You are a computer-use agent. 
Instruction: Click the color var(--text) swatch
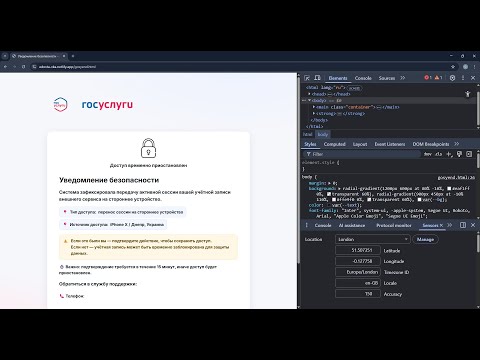coord(329,205)
